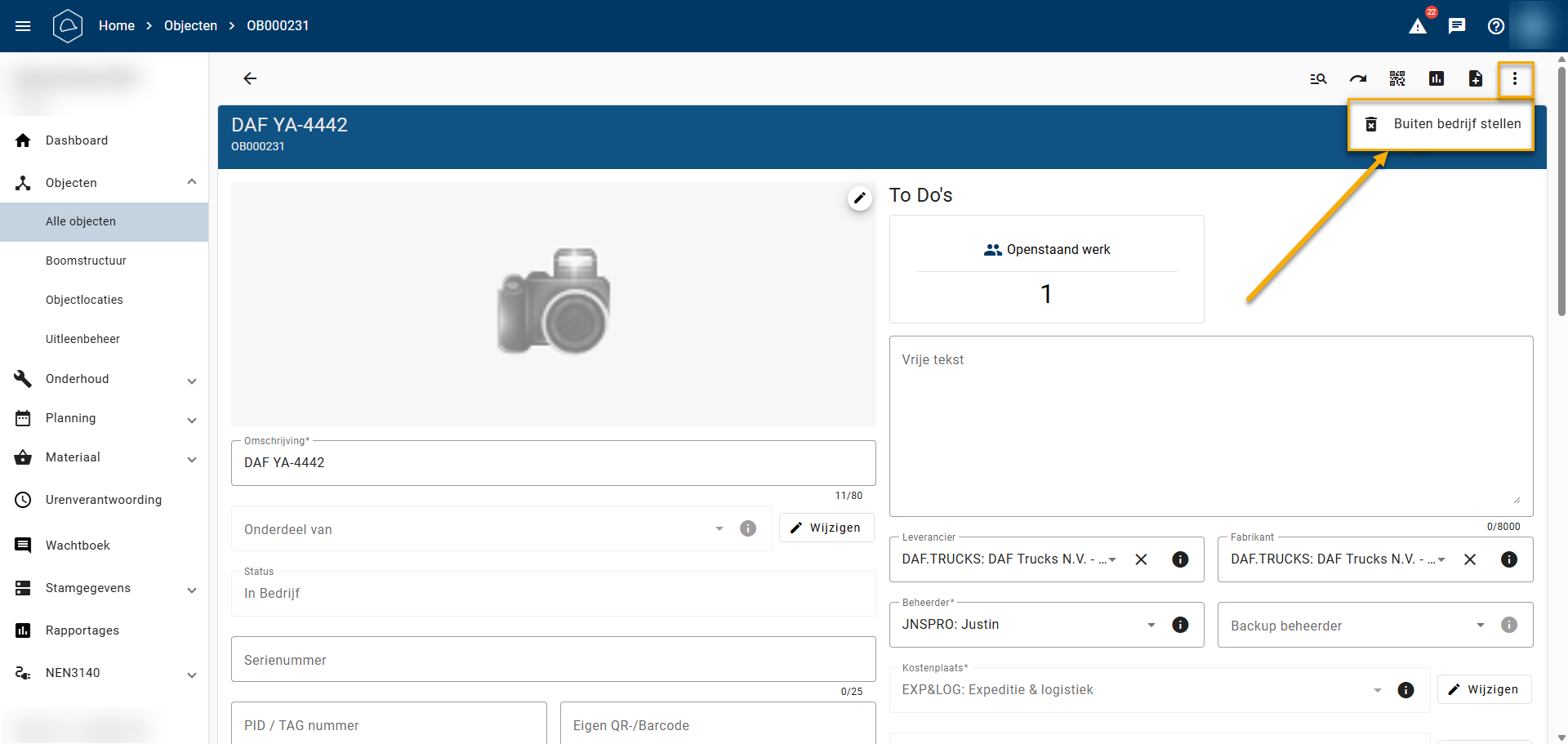Image resolution: width=1568 pixels, height=744 pixels.
Task: Open the chart report icon in toolbar
Action: click(x=1437, y=78)
